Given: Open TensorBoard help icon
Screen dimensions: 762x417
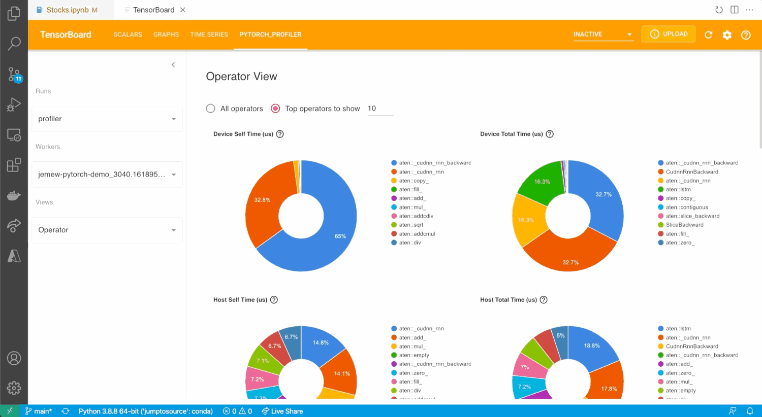Looking at the screenshot, I should click(x=745, y=35).
